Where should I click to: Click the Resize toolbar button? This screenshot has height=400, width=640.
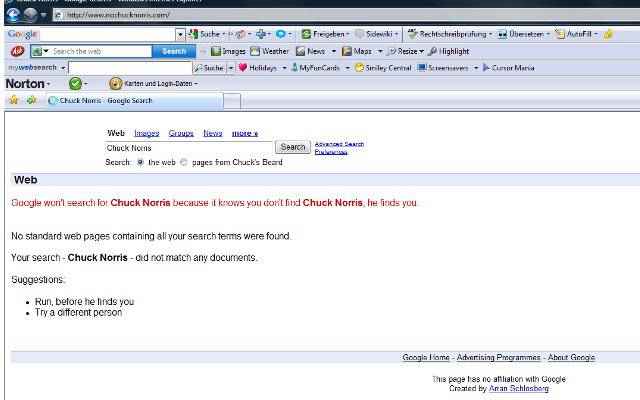[x=405, y=51]
